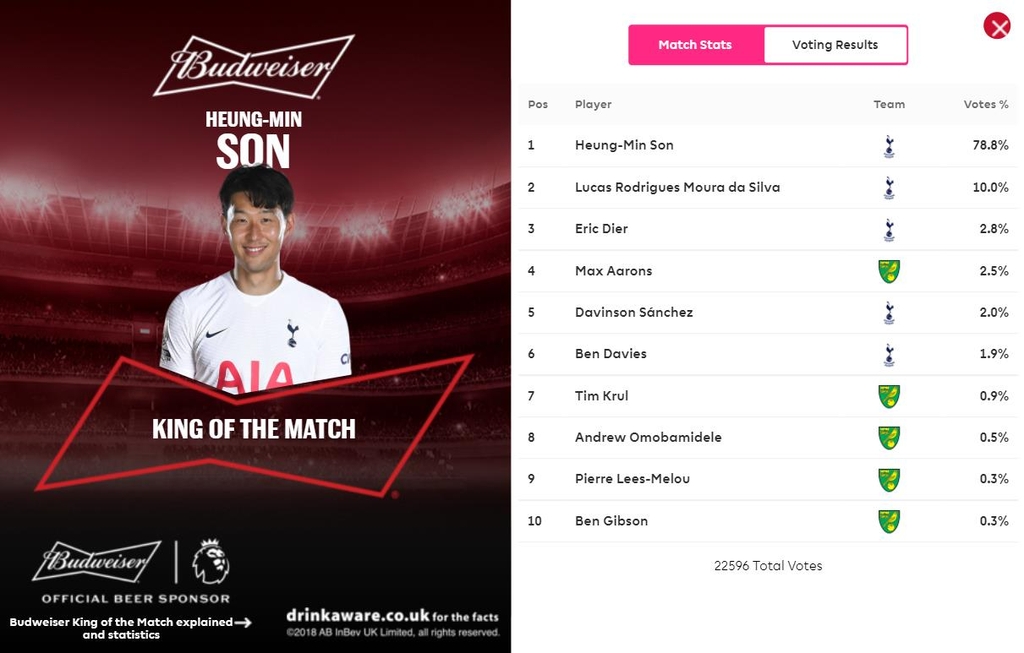
Task: Click Tottenham crest beside Eric Dier
Action: (x=889, y=229)
